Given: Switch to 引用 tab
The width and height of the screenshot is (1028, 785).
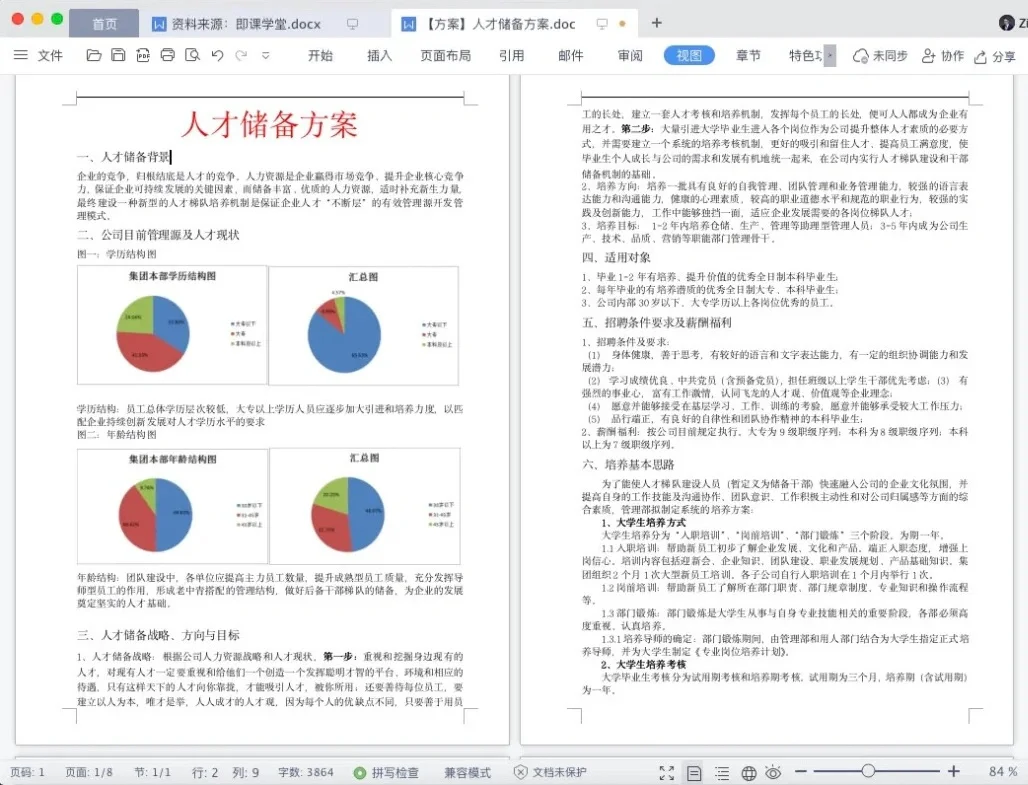Looking at the screenshot, I should 511,56.
